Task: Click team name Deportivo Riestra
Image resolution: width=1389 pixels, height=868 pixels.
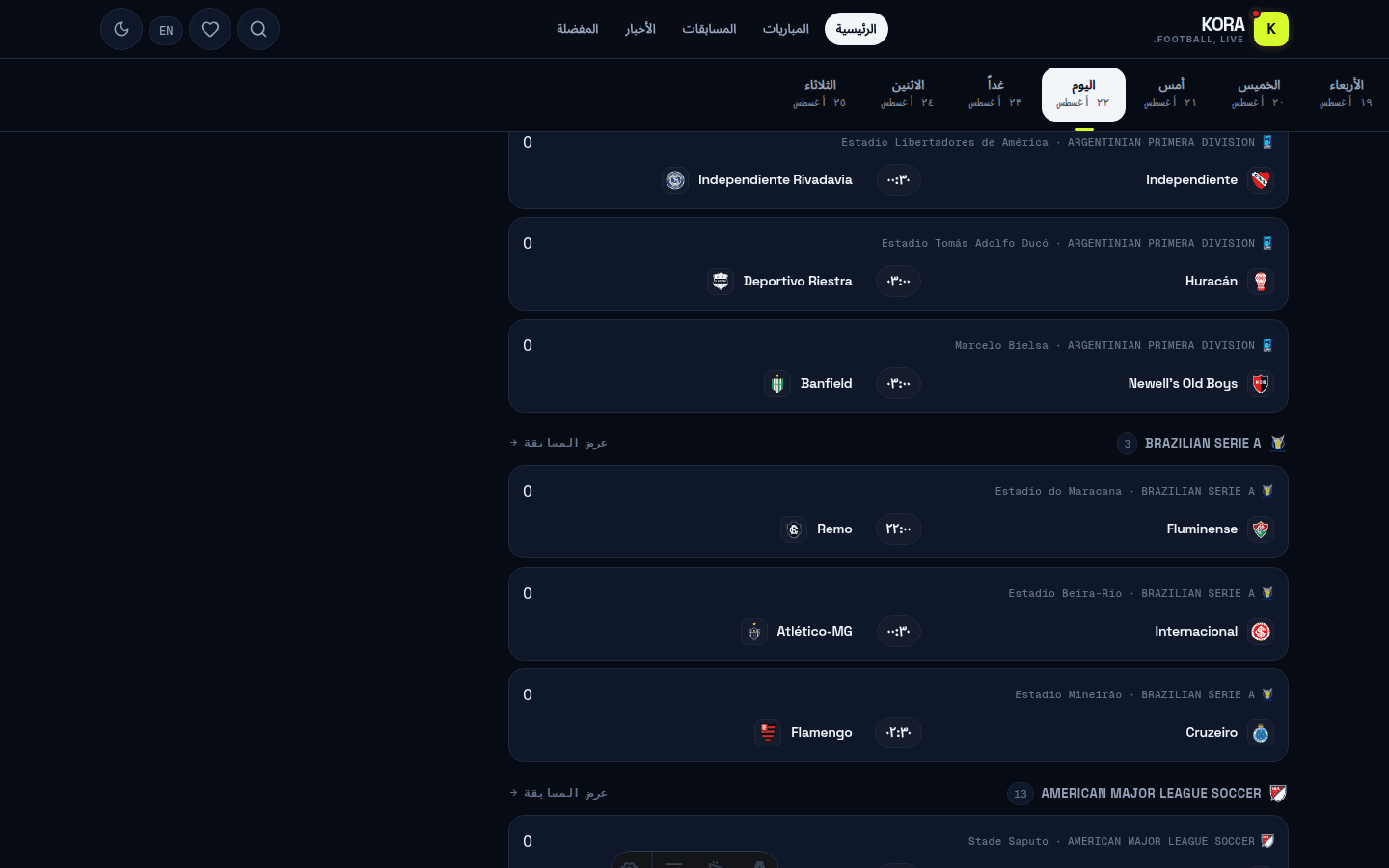Action: [798, 282]
